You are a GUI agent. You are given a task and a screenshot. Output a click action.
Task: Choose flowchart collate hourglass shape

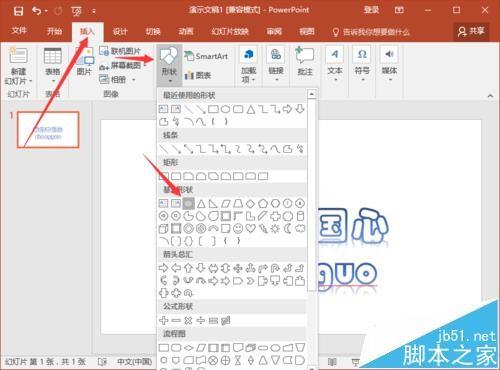click(238, 360)
